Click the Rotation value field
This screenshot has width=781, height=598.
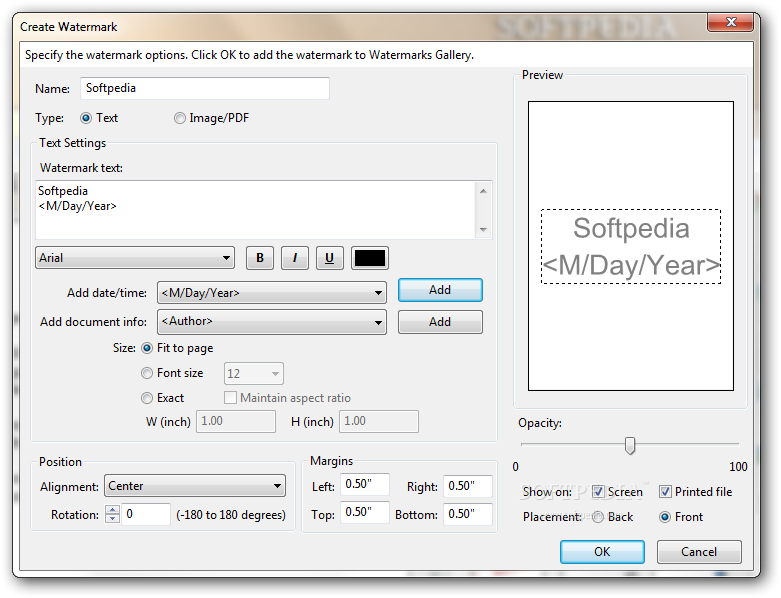tap(146, 514)
